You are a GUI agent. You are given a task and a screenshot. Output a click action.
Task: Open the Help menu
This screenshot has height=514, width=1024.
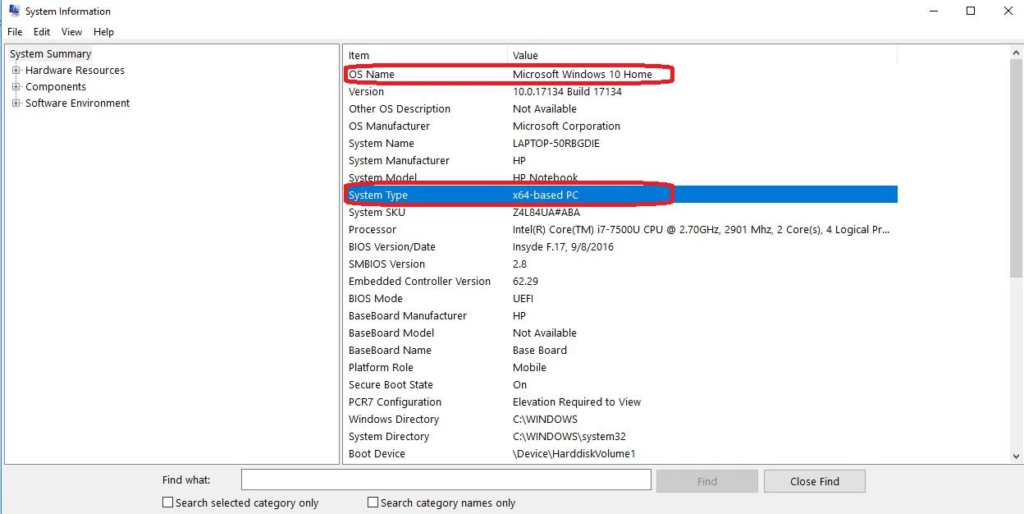click(x=104, y=32)
